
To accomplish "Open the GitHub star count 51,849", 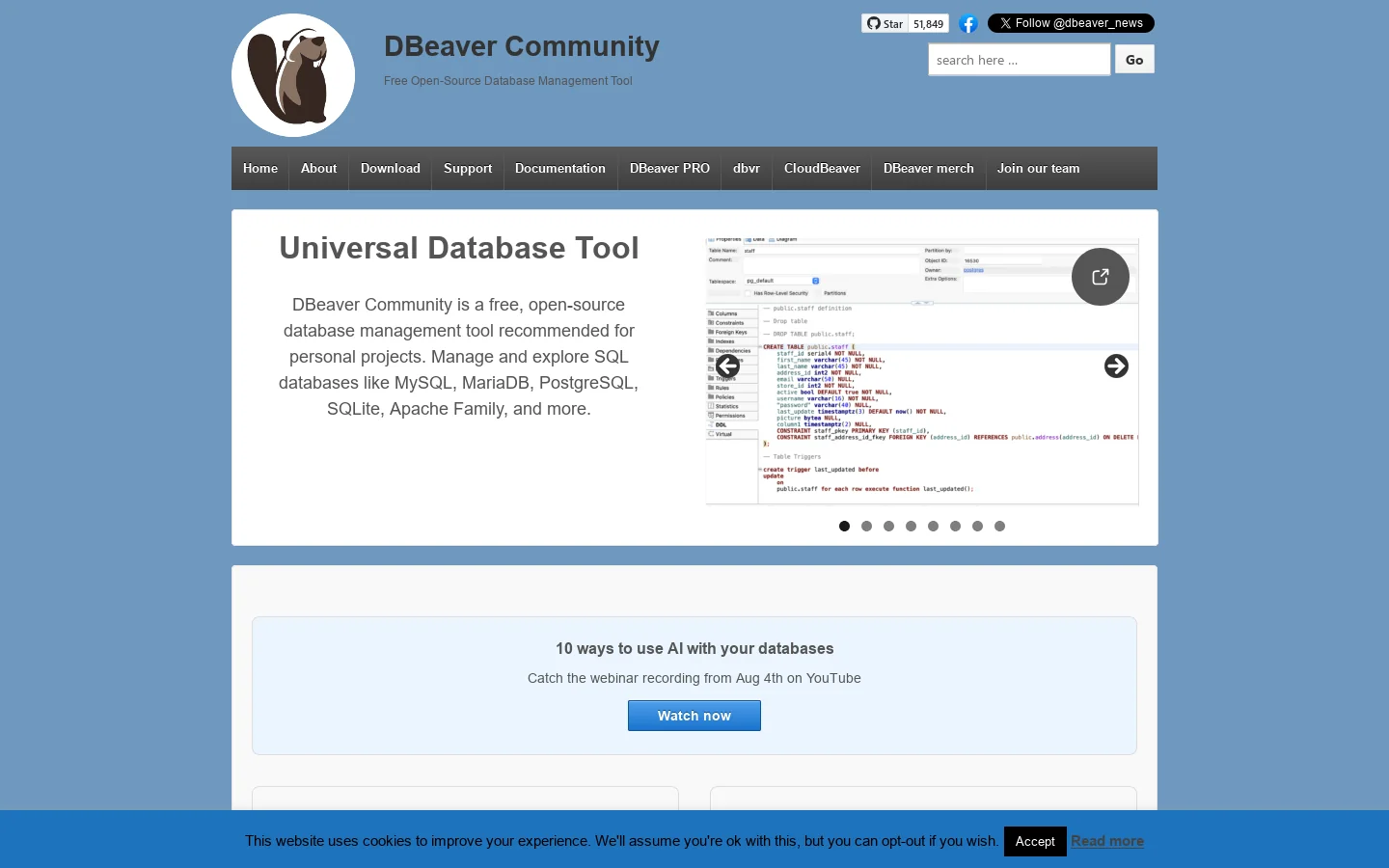I will (929, 24).
